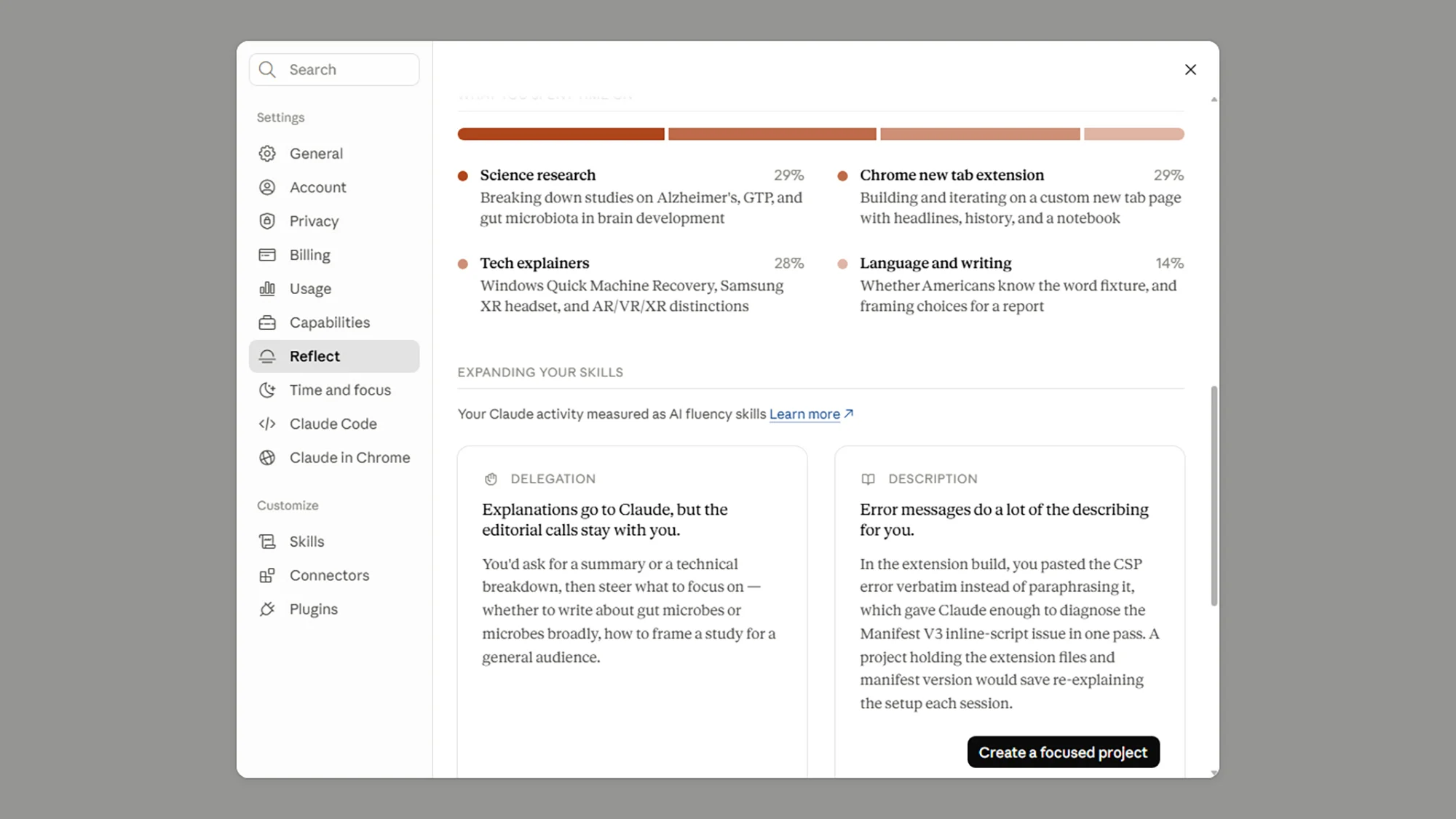
Task: Click the 28% Tech explainers value
Action: pyautogui.click(x=788, y=264)
